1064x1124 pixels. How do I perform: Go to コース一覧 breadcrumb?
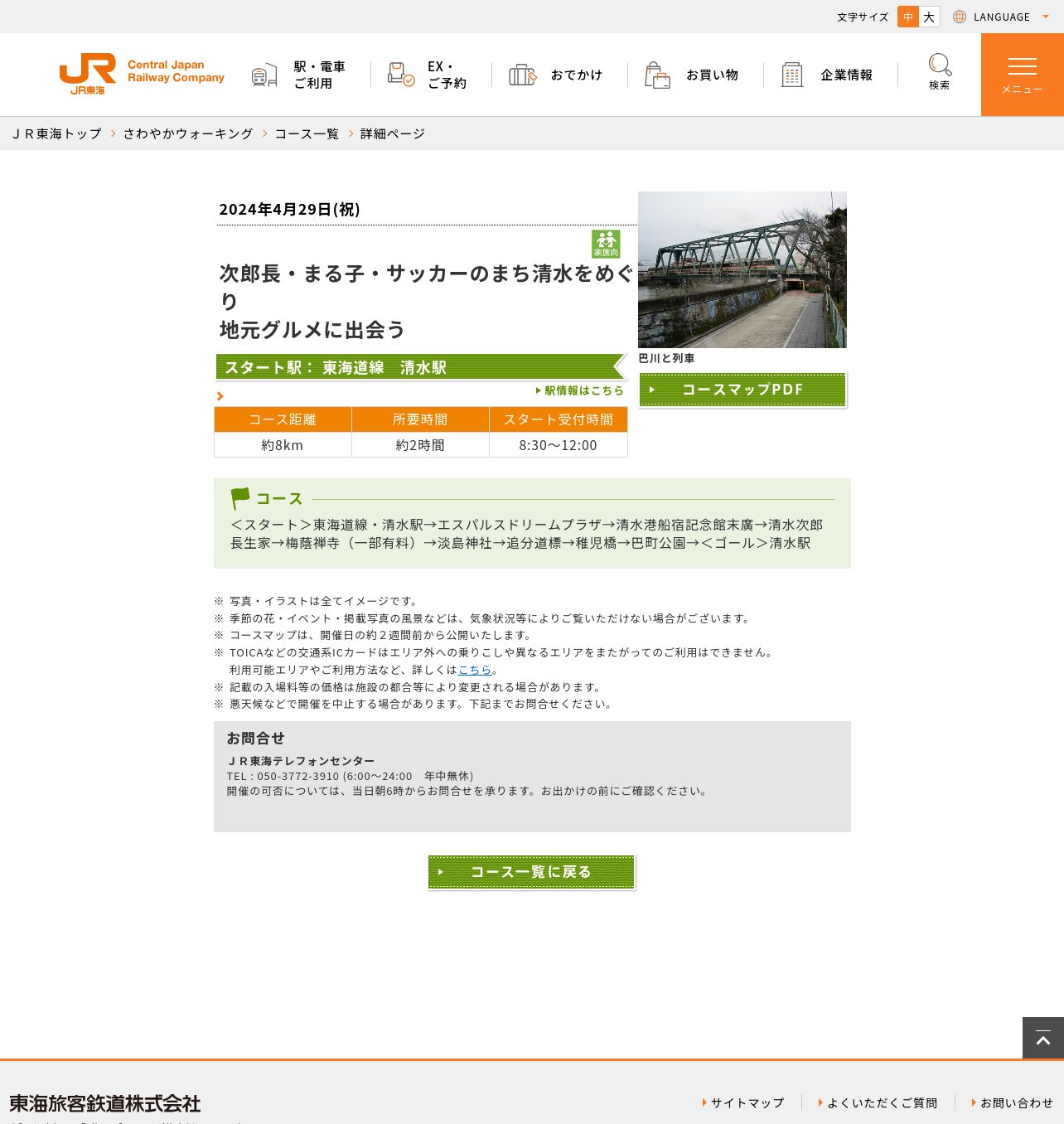(307, 133)
